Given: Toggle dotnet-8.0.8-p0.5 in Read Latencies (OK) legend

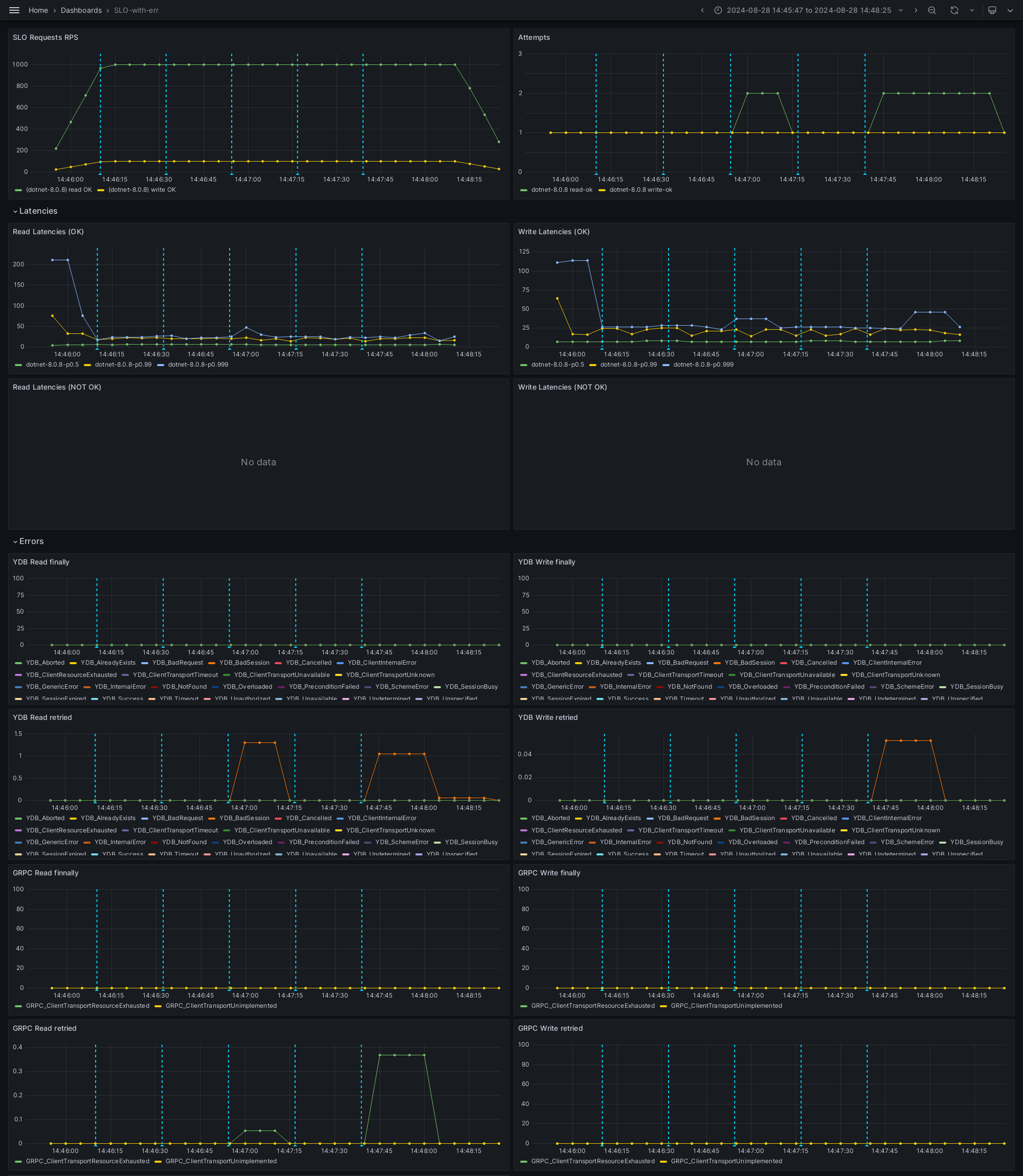Looking at the screenshot, I should click(x=53, y=365).
